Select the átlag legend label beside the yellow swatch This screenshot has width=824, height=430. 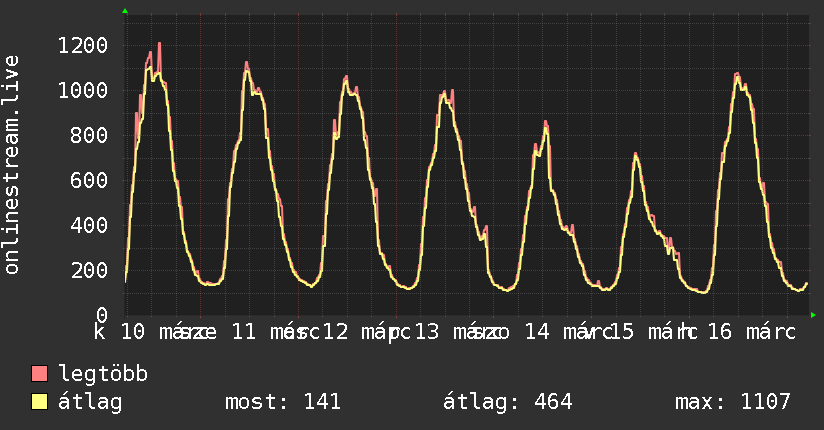(90, 402)
